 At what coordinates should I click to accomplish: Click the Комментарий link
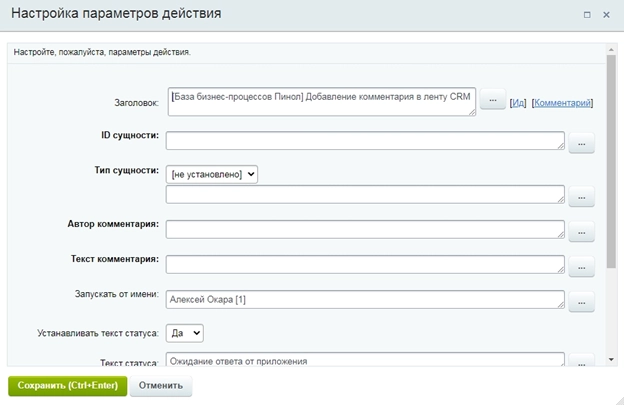click(x=562, y=103)
